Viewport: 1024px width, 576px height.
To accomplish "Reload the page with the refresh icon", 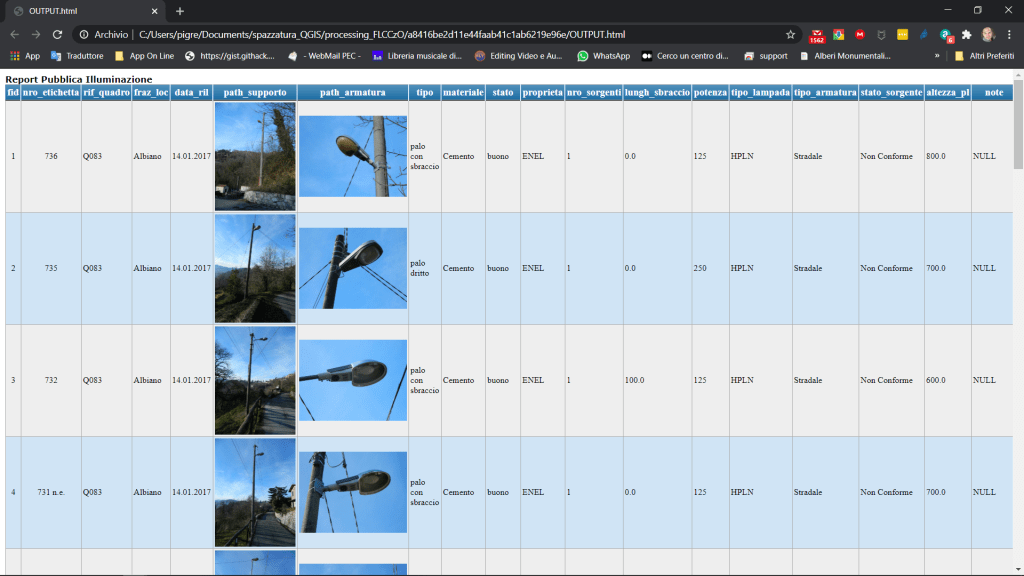I will [x=57, y=34].
